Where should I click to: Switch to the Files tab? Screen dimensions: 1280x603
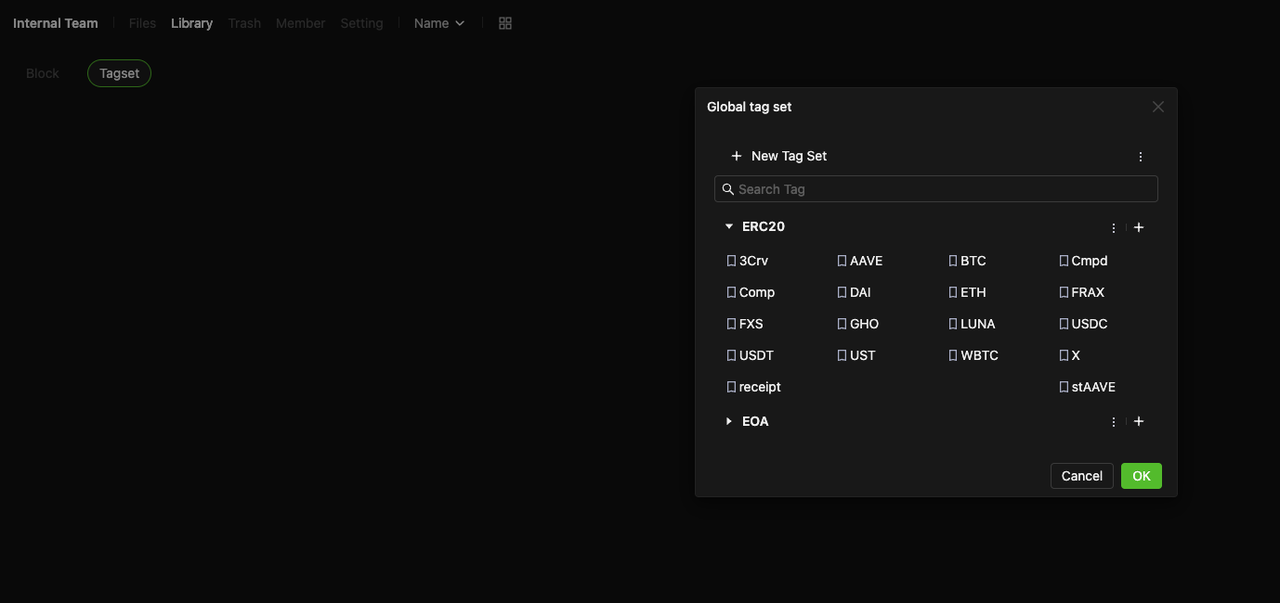pyautogui.click(x=142, y=23)
